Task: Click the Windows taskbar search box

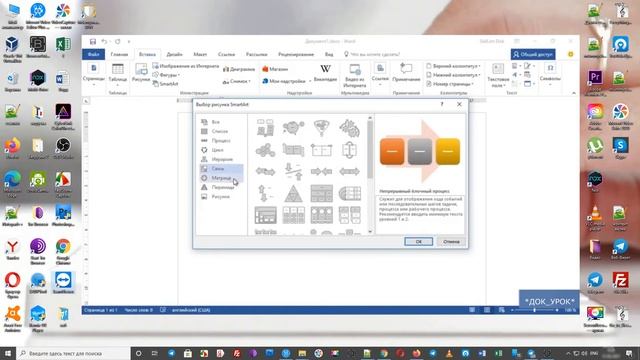Action: (73, 353)
